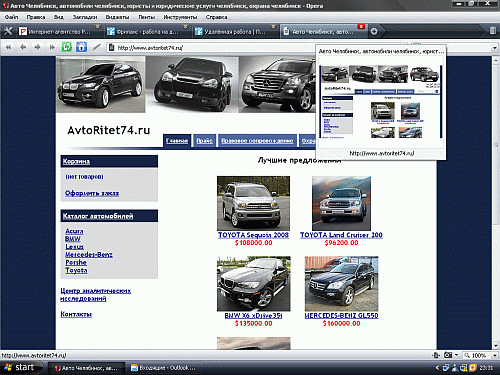Expand the address bar history dropdown
The image size is (500, 375).
495,48
